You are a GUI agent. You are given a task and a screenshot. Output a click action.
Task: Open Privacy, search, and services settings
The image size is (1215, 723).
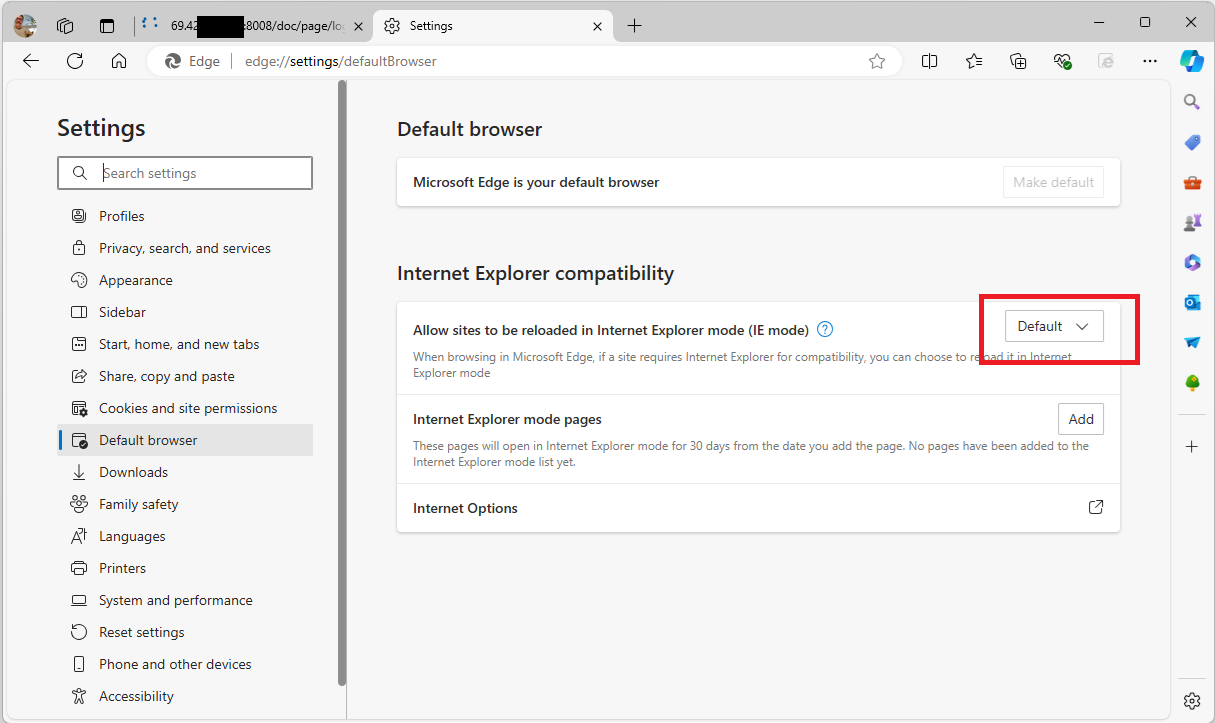[186, 248]
